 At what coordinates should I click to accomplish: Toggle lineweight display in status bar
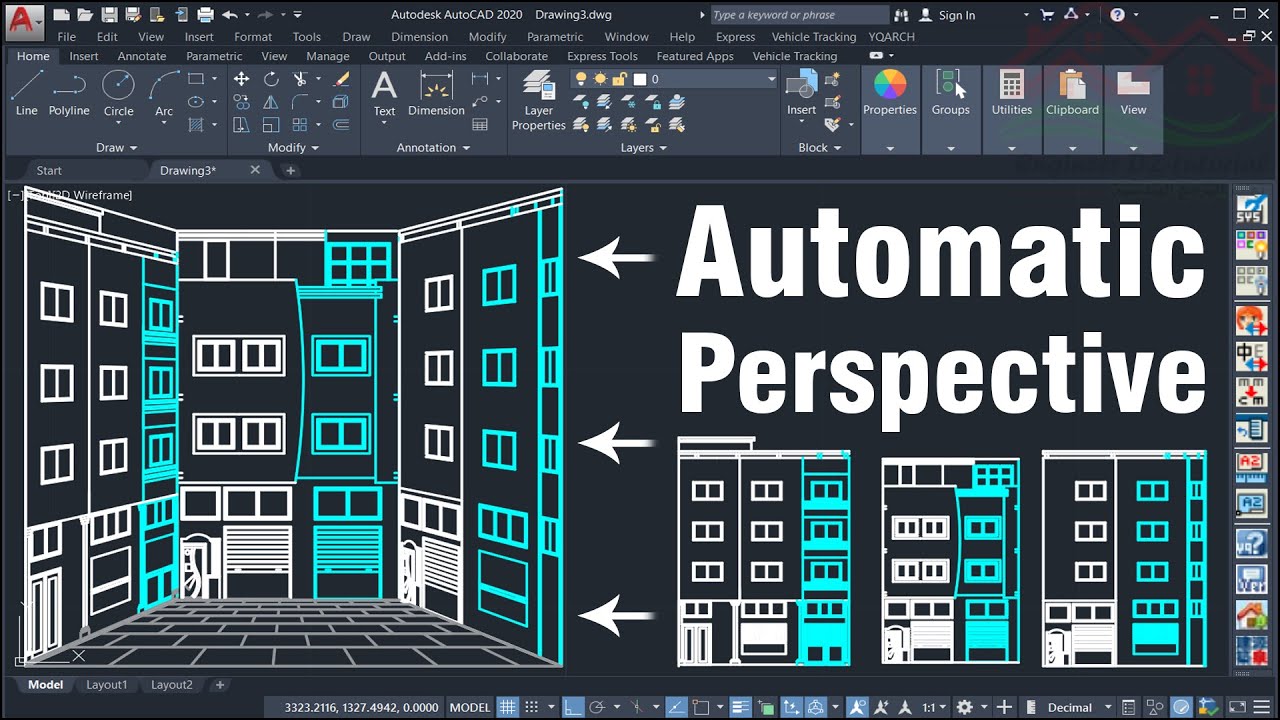pos(739,707)
